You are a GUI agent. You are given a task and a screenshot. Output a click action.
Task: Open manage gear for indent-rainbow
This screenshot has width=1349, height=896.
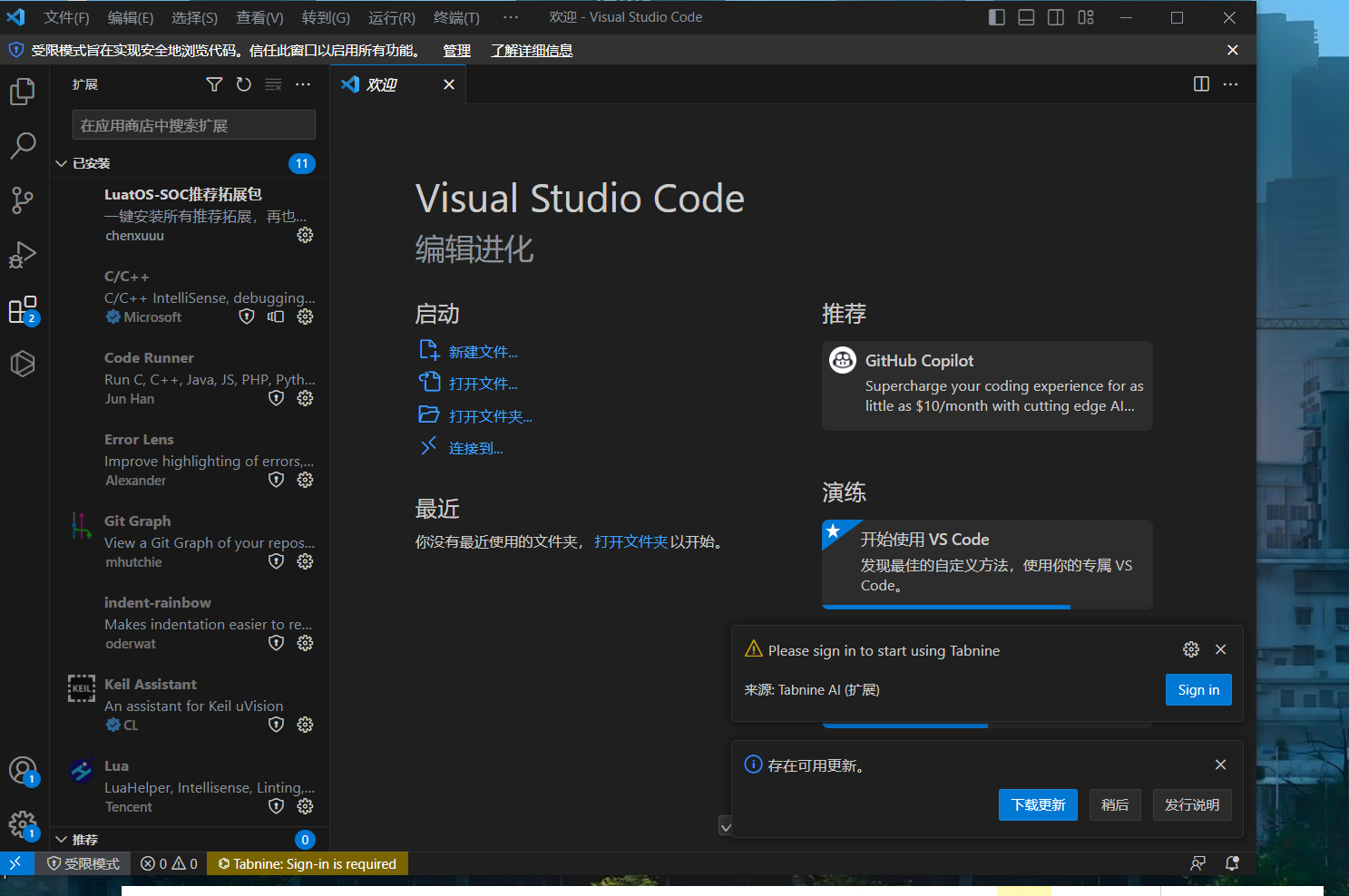306,643
